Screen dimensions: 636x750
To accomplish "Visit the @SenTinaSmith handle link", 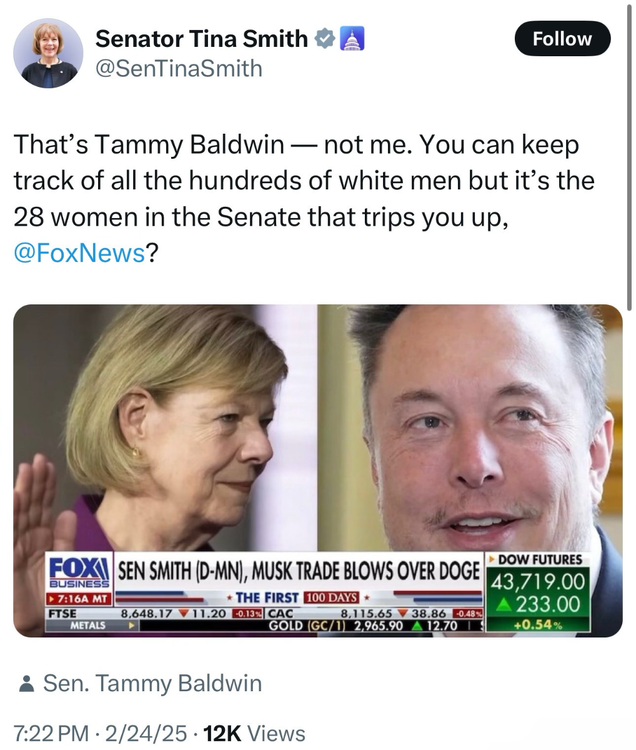I will click(x=178, y=68).
